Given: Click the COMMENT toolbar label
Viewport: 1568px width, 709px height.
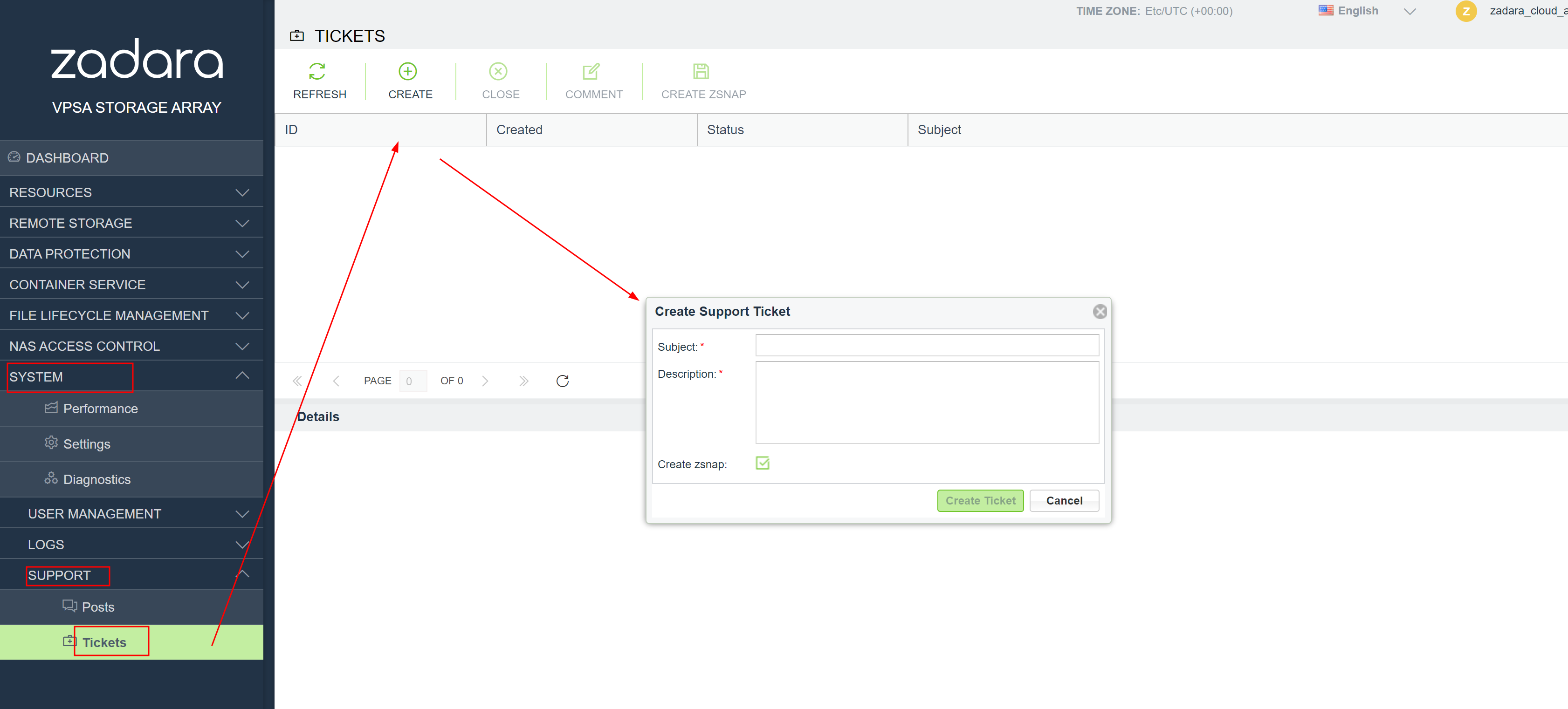Looking at the screenshot, I should pos(593,94).
